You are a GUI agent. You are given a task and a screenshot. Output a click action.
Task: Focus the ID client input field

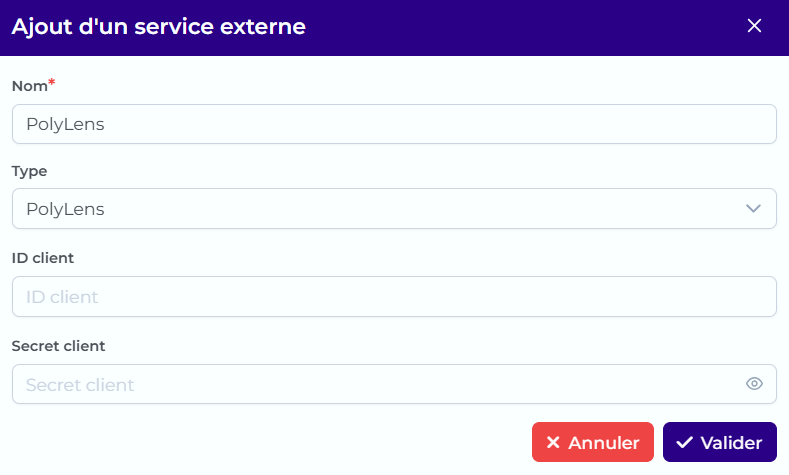pyautogui.click(x=394, y=296)
